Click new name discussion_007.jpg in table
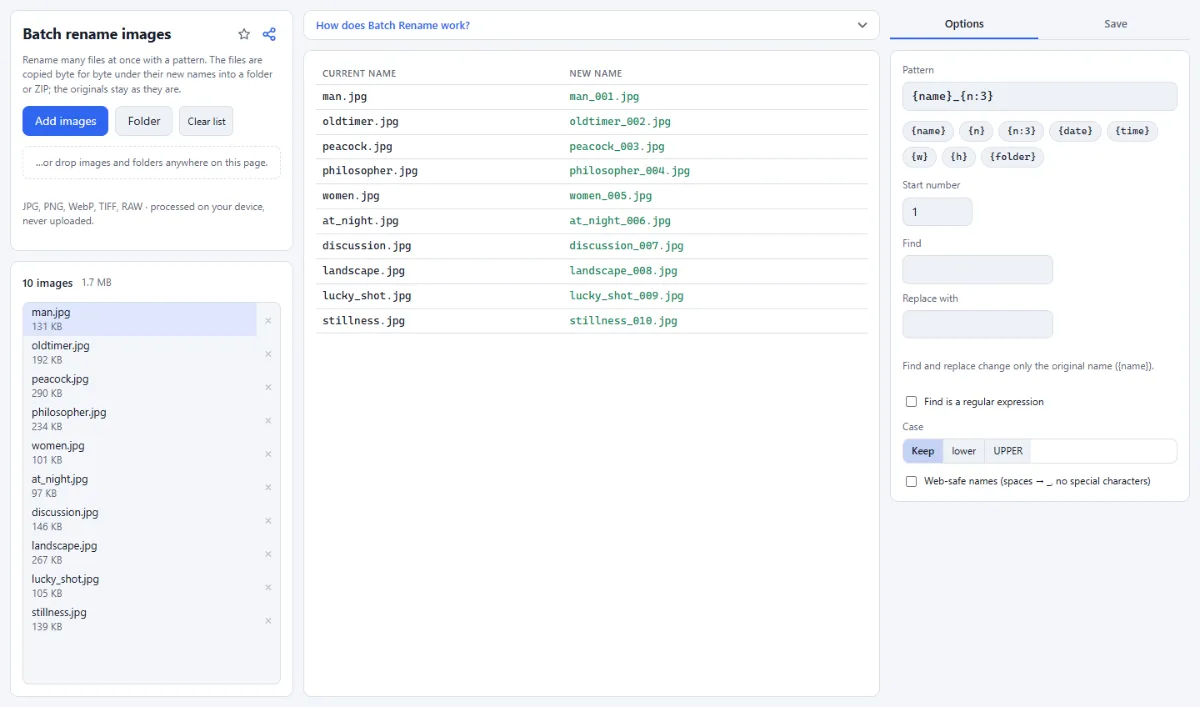This screenshot has width=1200, height=707. click(x=627, y=246)
